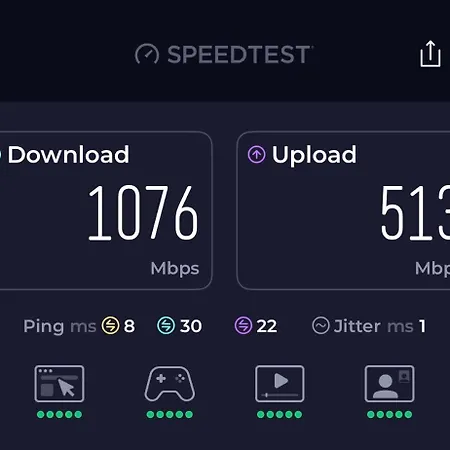Open the video conferencing performance icon
450x450 pixels.
tap(389, 383)
